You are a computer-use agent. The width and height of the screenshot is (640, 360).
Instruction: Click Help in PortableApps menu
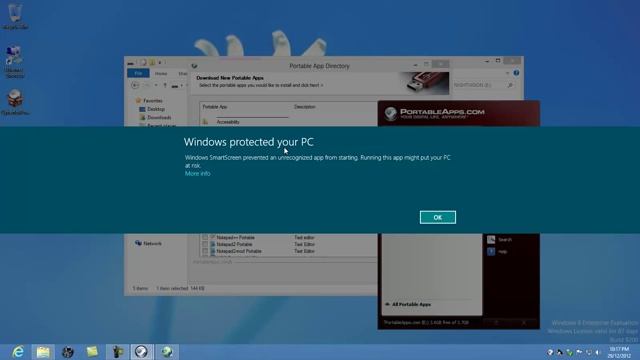click(x=503, y=252)
